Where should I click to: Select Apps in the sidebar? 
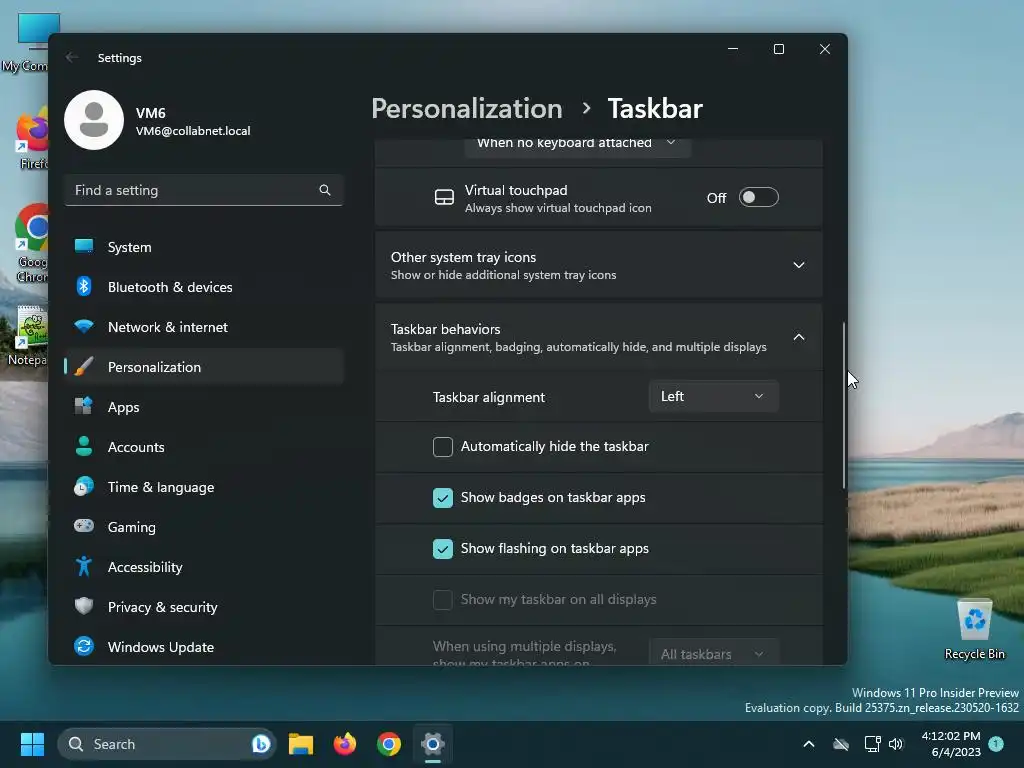click(204, 407)
